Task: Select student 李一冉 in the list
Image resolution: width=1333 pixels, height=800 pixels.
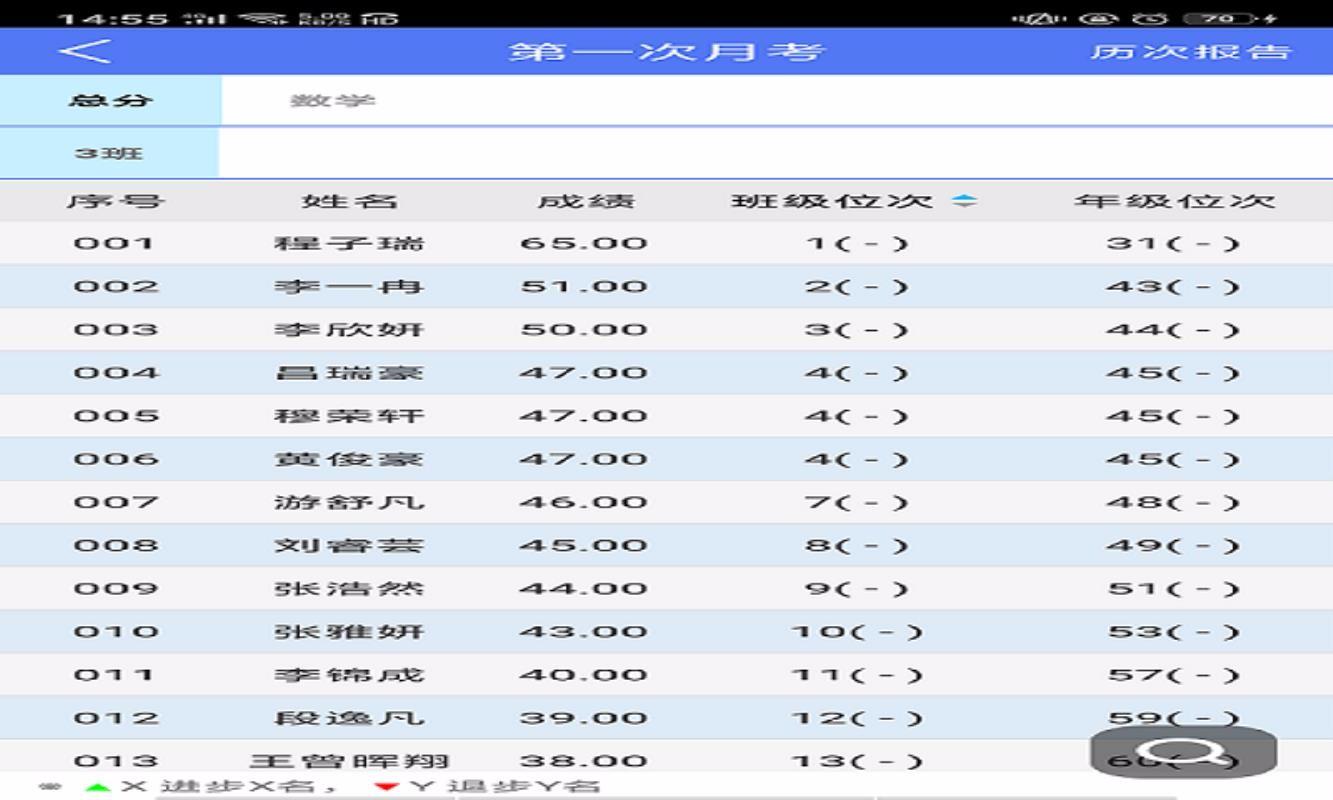Action: (x=349, y=287)
